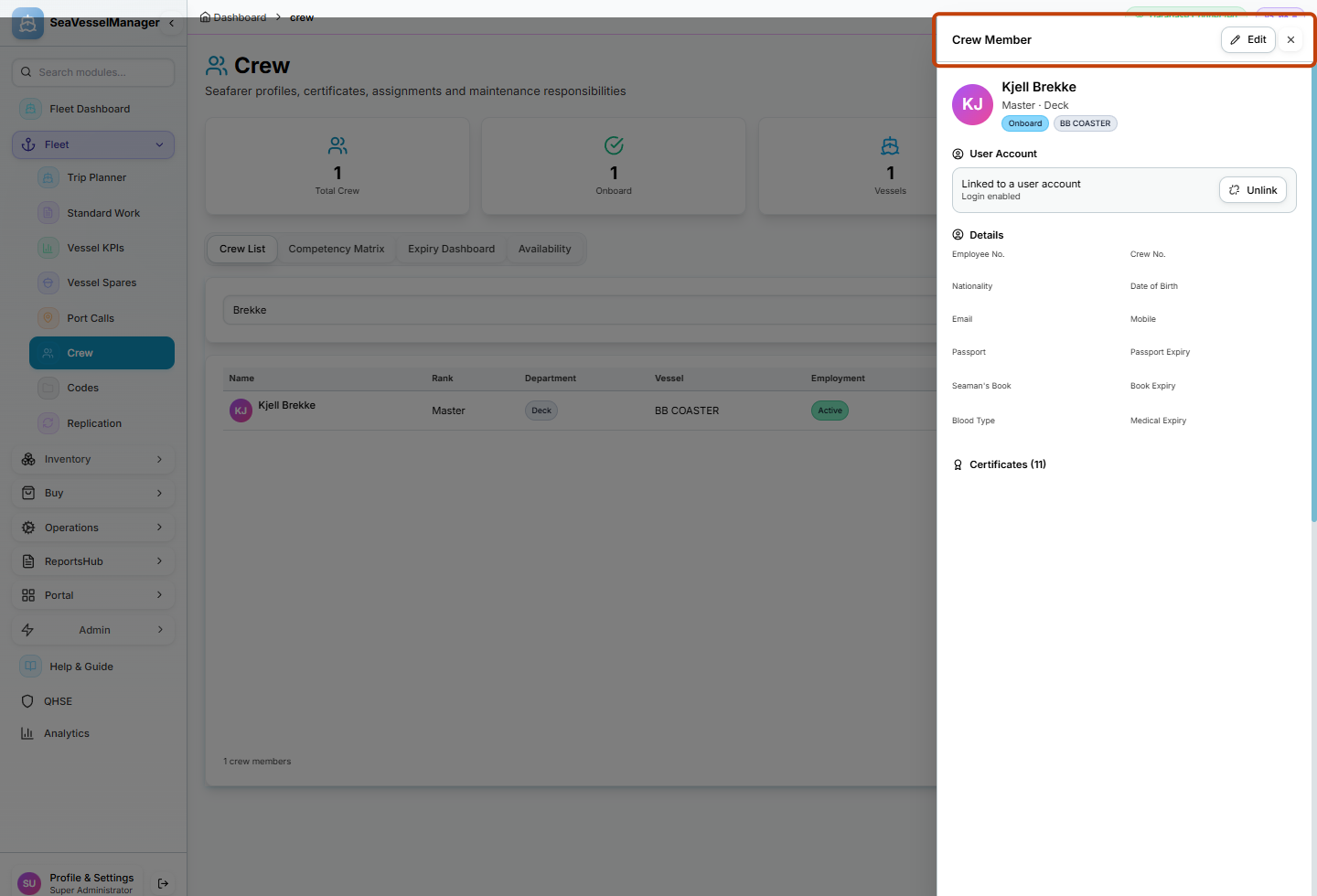Expand the ReportsHub menu chevron
The height and width of the screenshot is (896, 1317).
coord(159,561)
